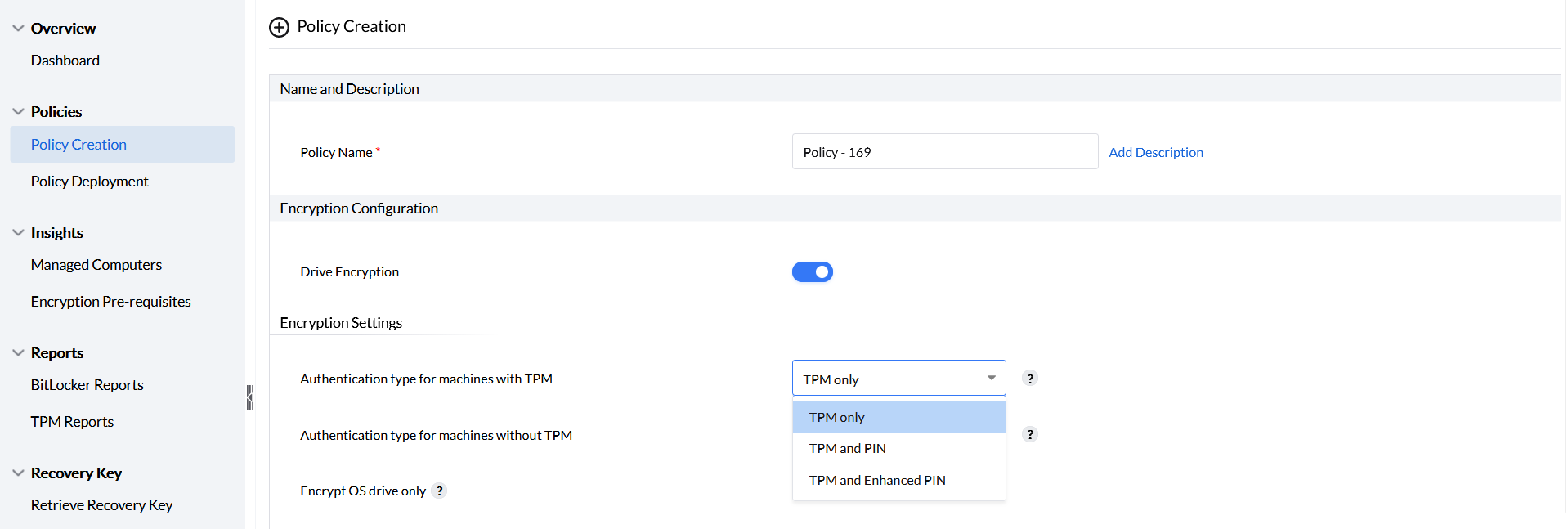This screenshot has width=1568, height=529.
Task: Click the Policy Name input field
Action: 944,152
